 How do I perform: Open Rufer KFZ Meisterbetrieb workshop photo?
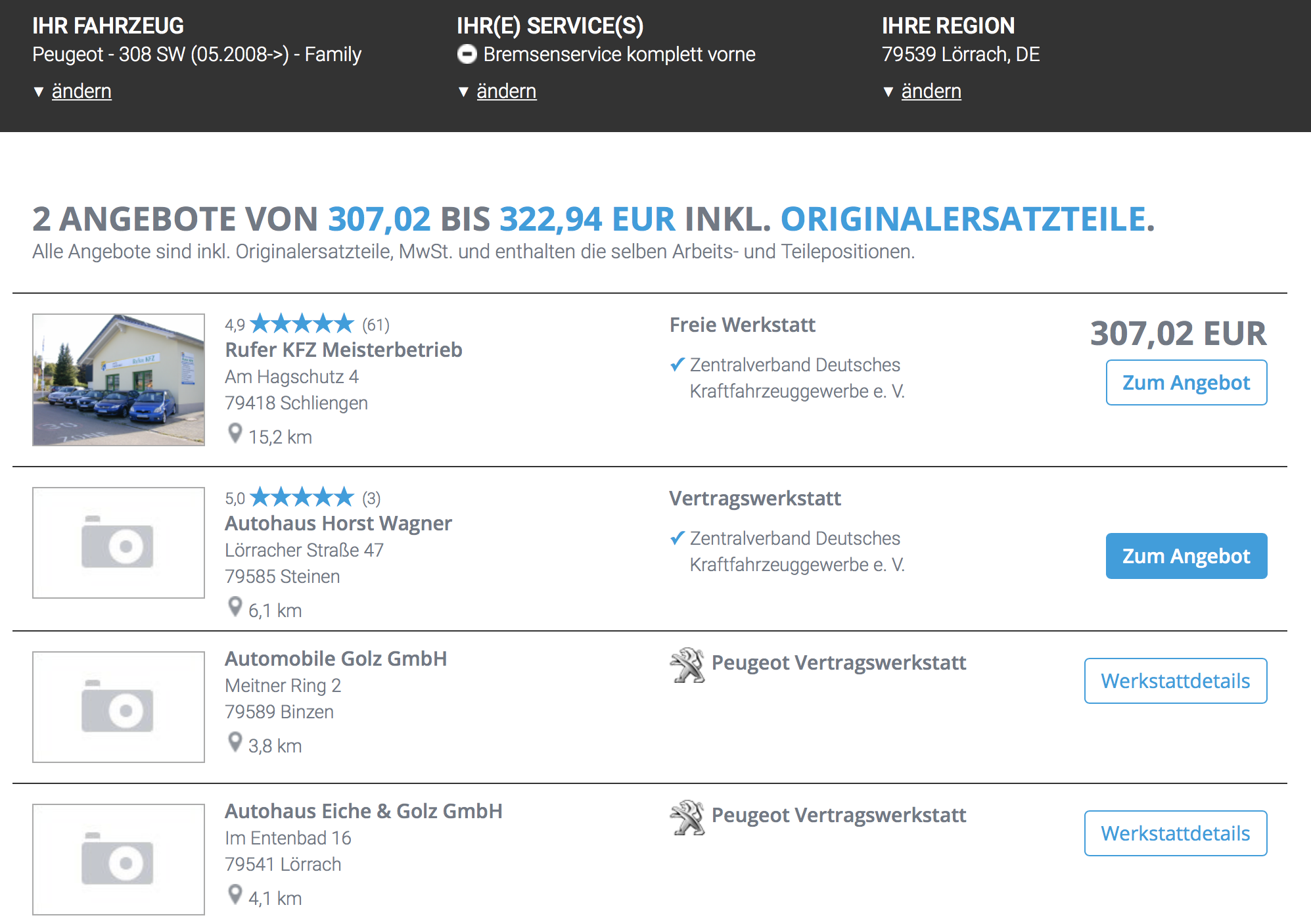tap(118, 380)
